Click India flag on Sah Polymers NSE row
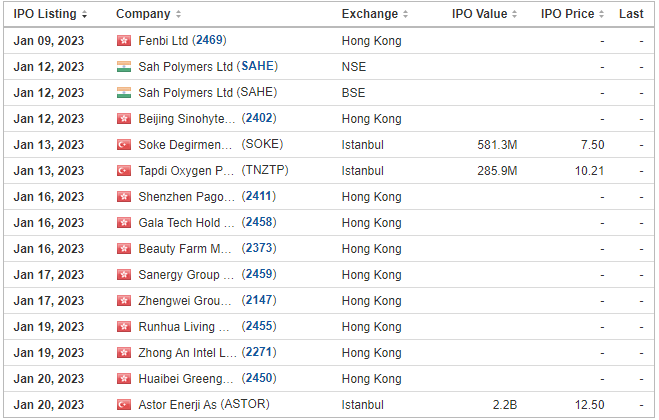Viewport: 659px width, 420px height. pos(124,67)
